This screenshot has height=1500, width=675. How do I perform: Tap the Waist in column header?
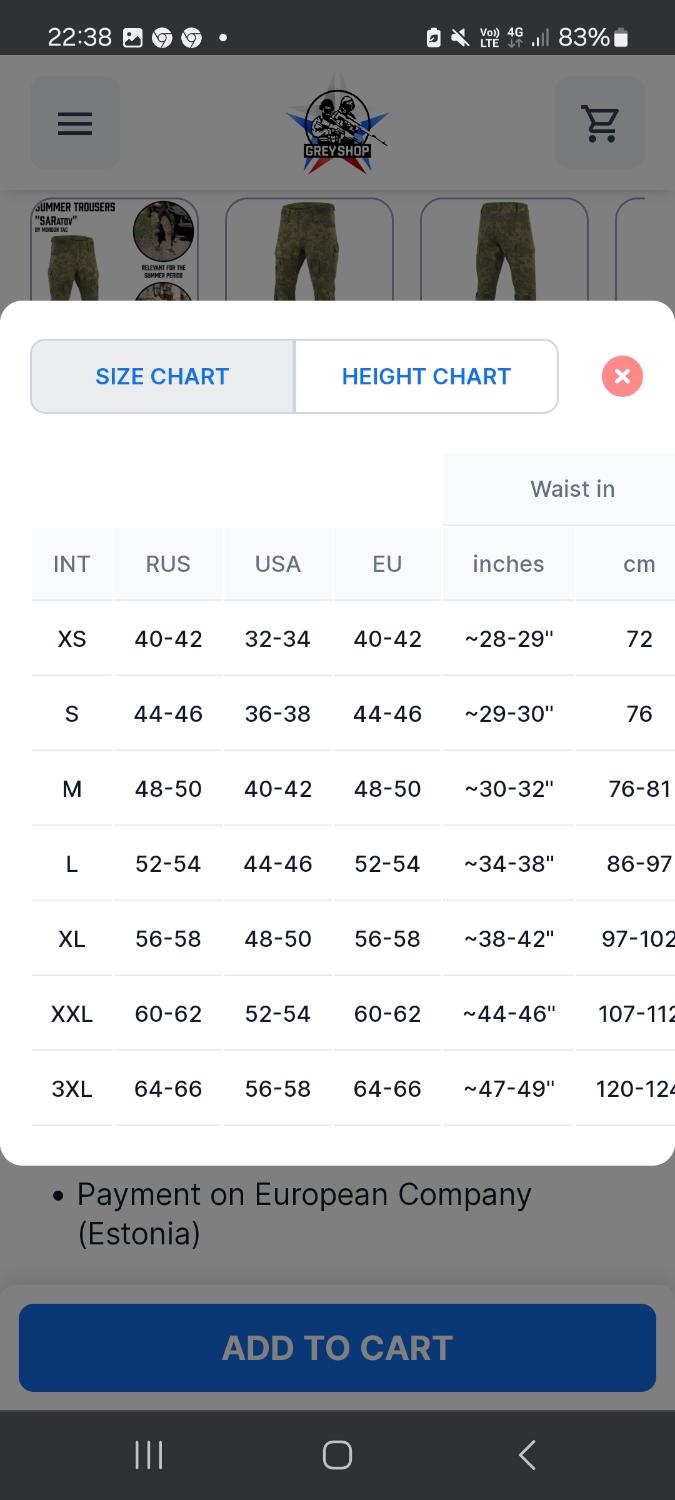tap(572, 489)
